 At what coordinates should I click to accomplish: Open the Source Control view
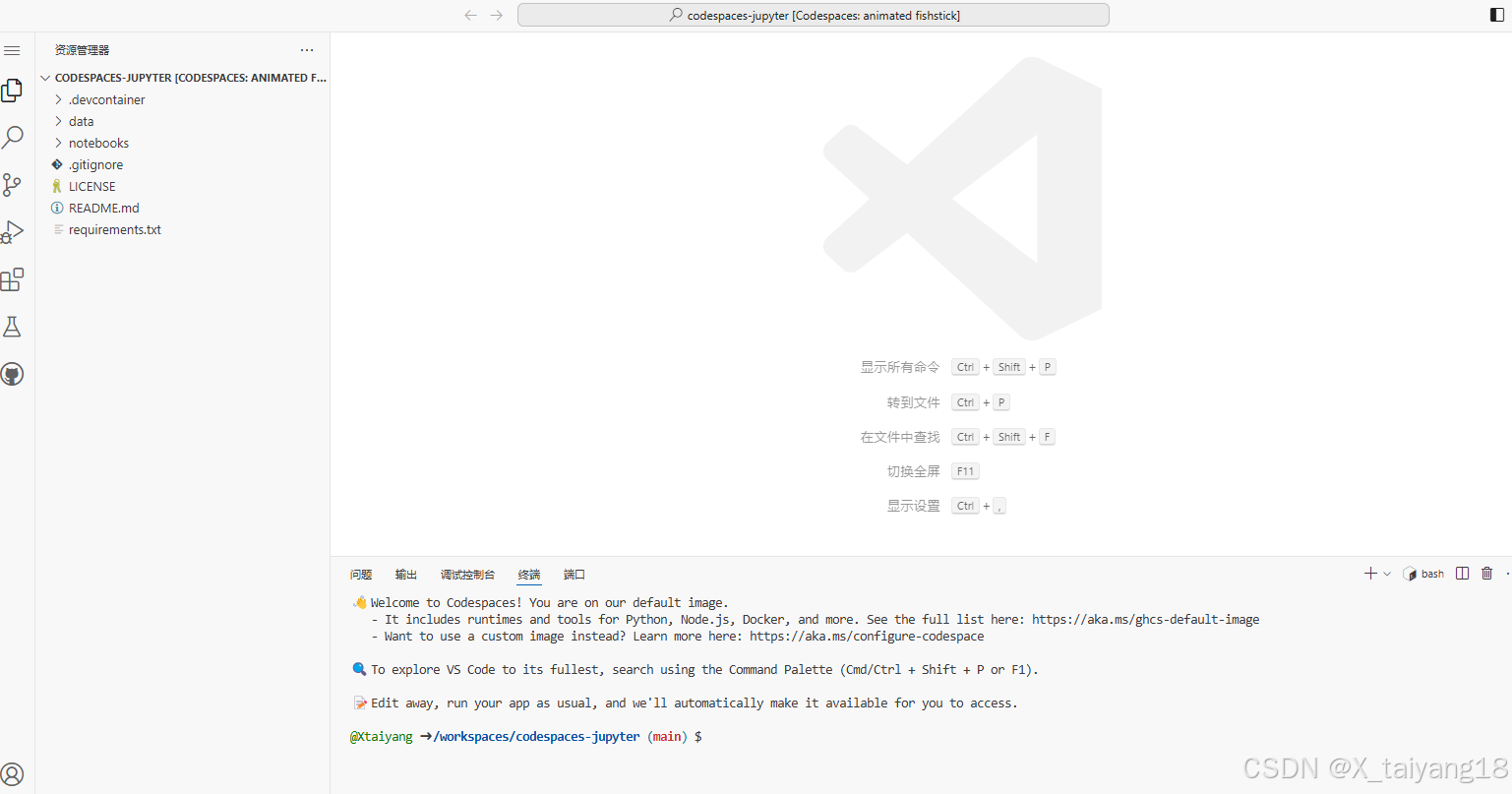[12, 185]
